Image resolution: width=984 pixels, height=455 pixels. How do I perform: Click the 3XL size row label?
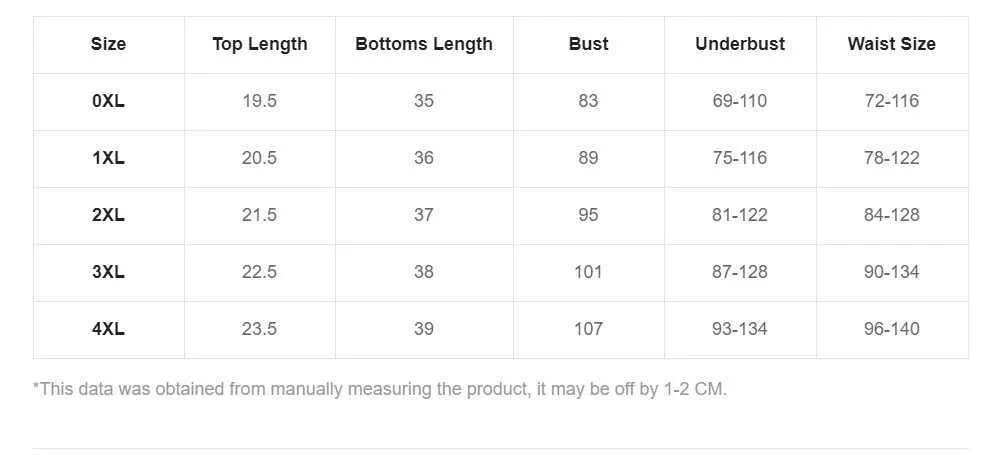point(108,272)
